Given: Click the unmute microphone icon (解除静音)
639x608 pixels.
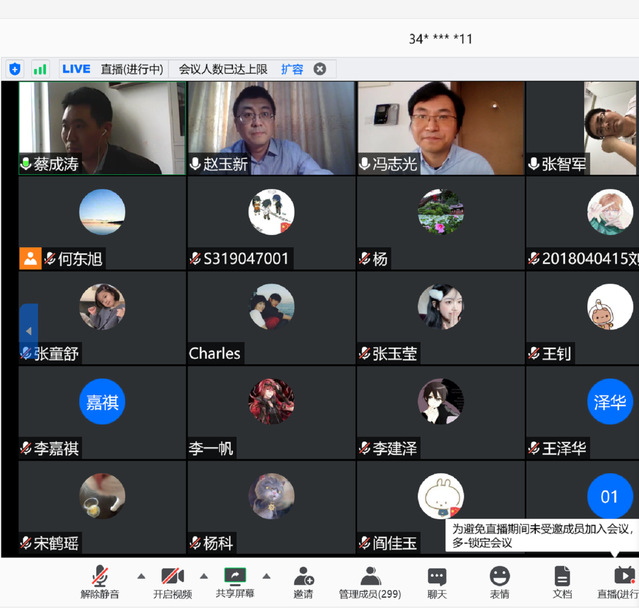Looking at the screenshot, I should [99, 577].
